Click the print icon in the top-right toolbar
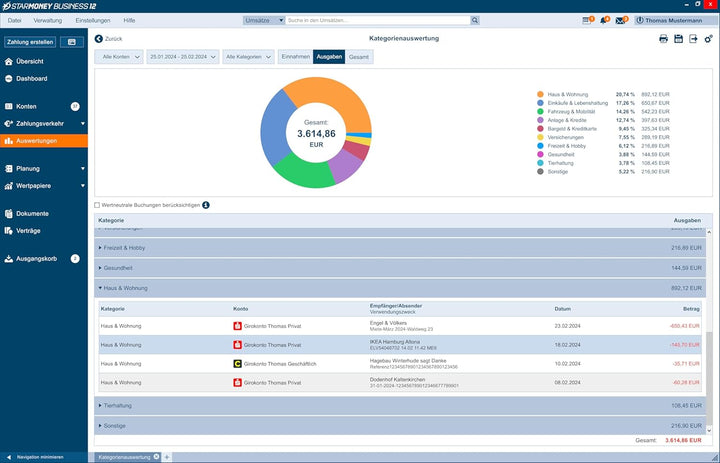This screenshot has width=720, height=463. point(663,39)
